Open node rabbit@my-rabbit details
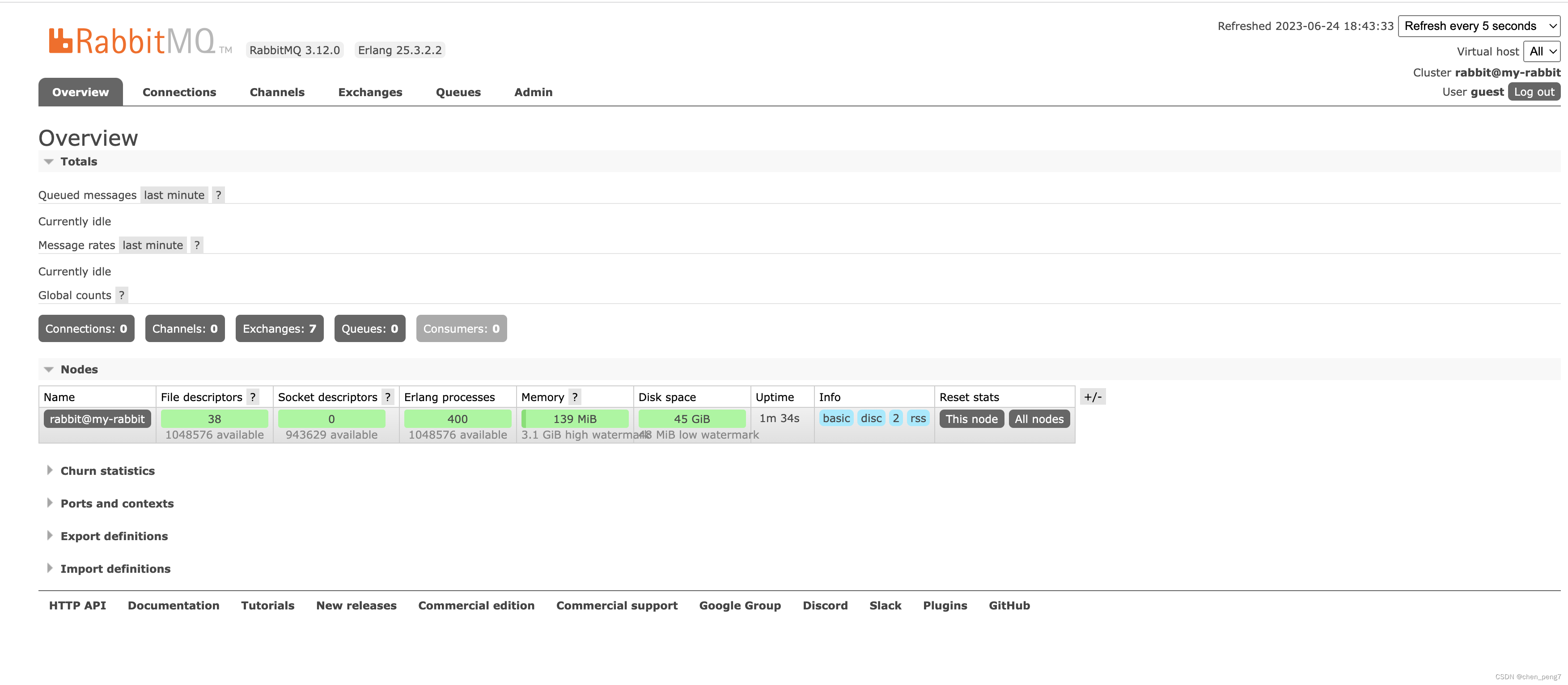The image size is (1568, 685). (97, 419)
